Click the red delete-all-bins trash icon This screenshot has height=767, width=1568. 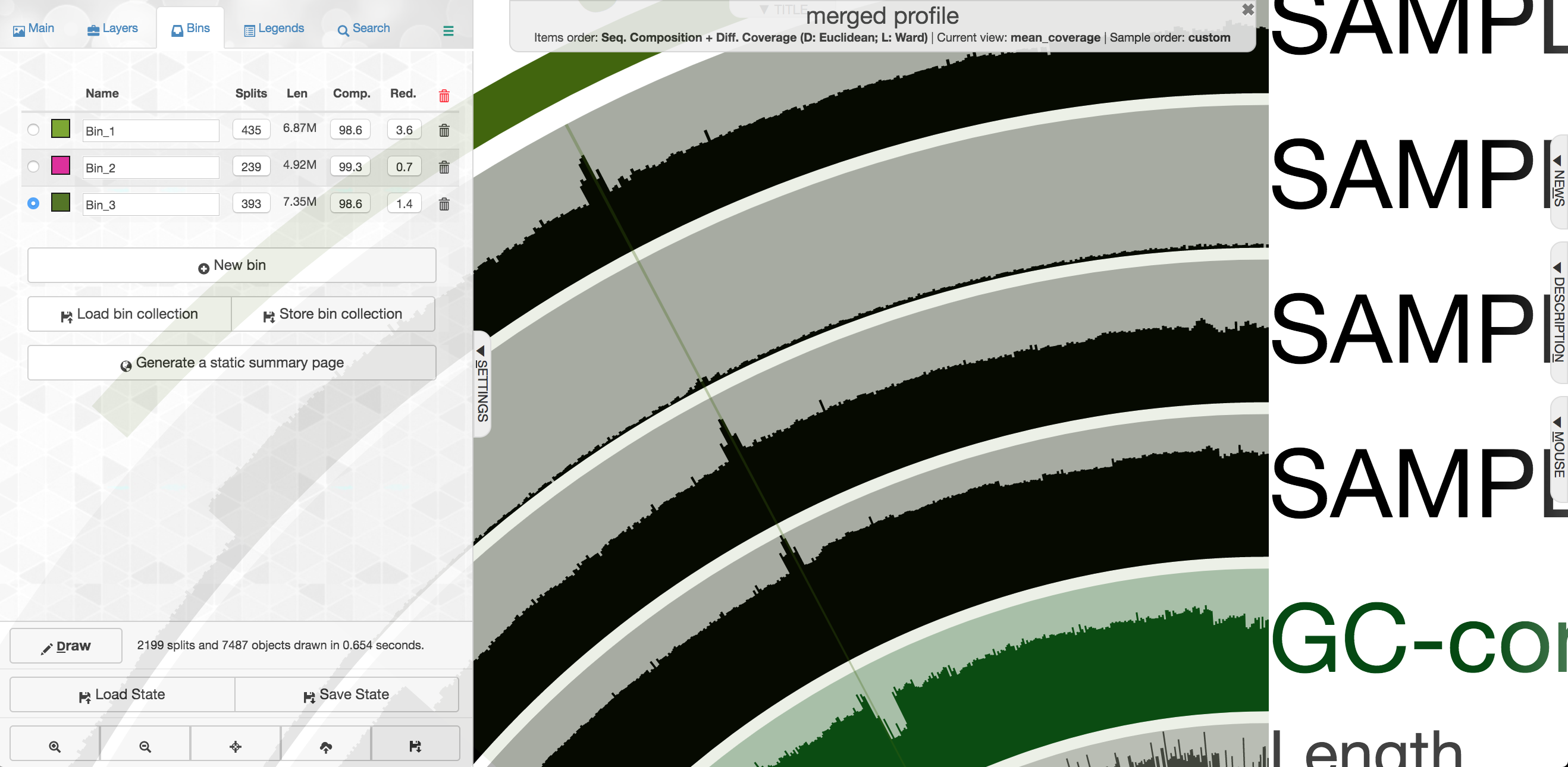pos(444,96)
